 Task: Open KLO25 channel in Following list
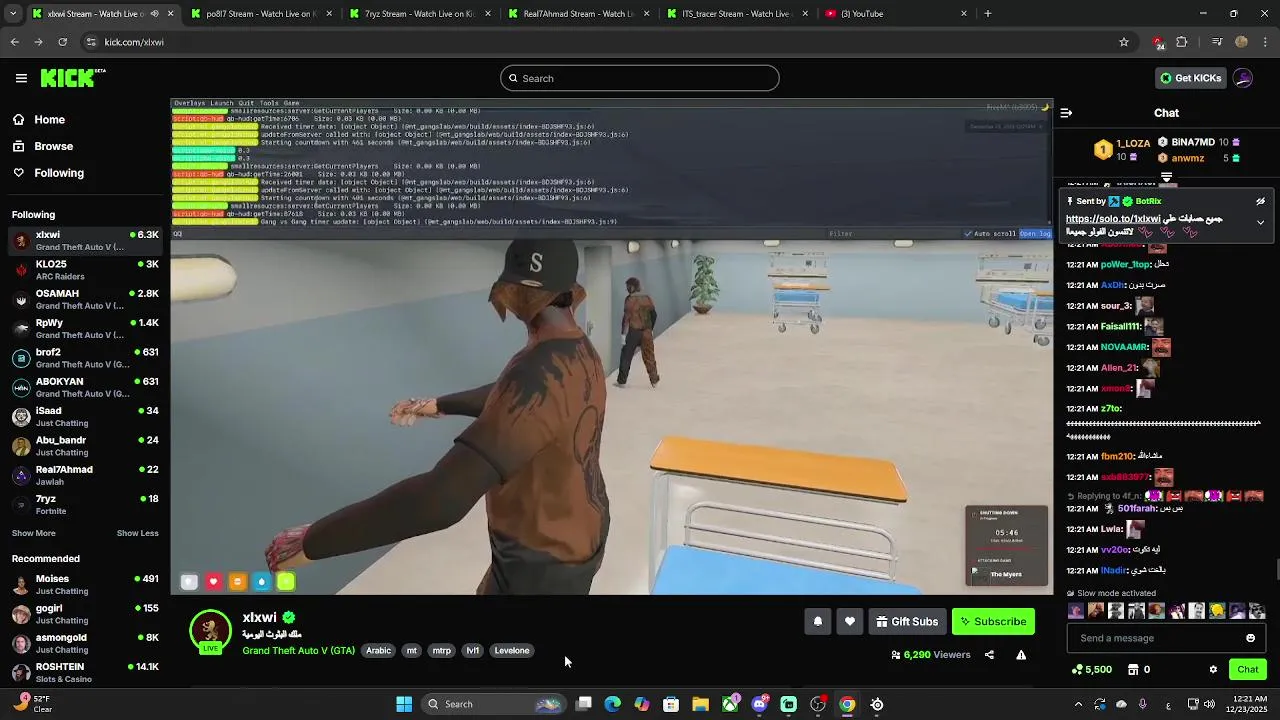(85, 270)
